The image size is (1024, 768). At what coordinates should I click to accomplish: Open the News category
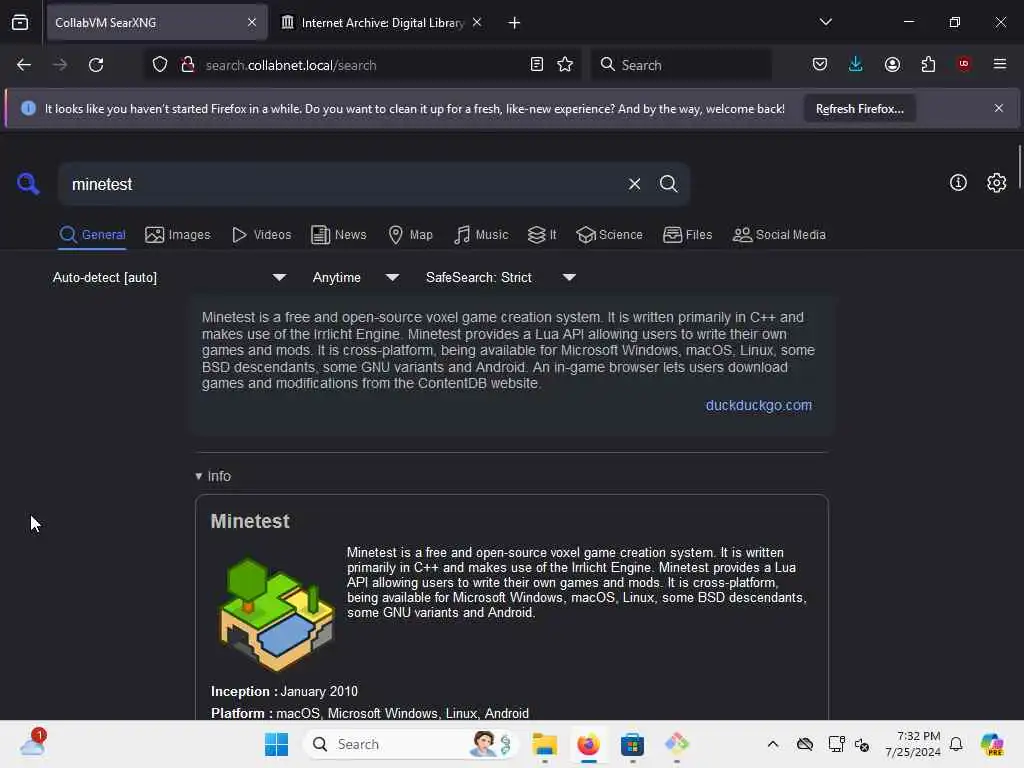(x=338, y=235)
